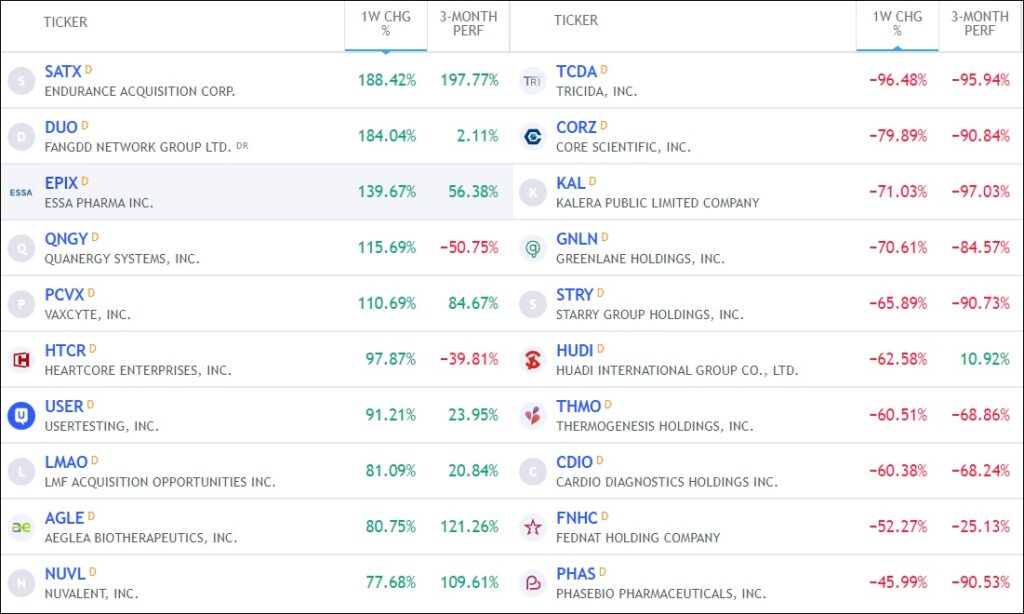Open the USER ticker link
This screenshot has height=614, width=1024.
point(63,406)
